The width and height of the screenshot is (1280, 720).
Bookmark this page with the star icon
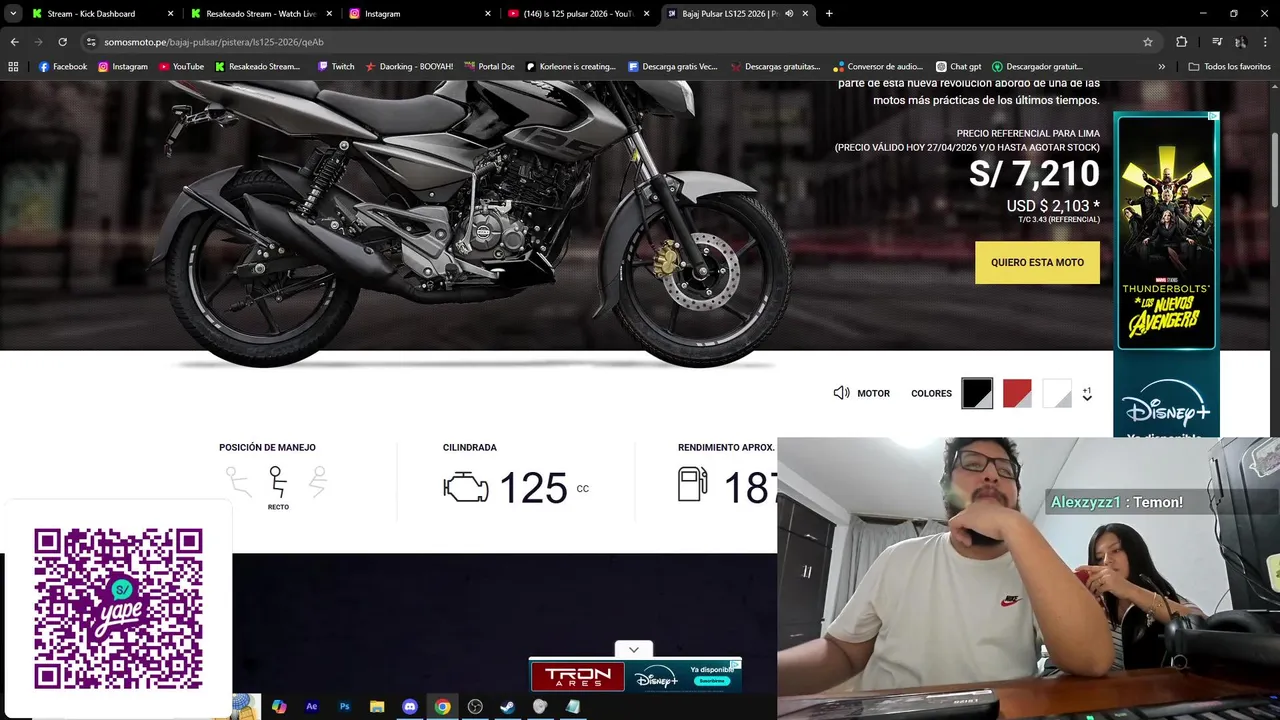click(x=1148, y=42)
